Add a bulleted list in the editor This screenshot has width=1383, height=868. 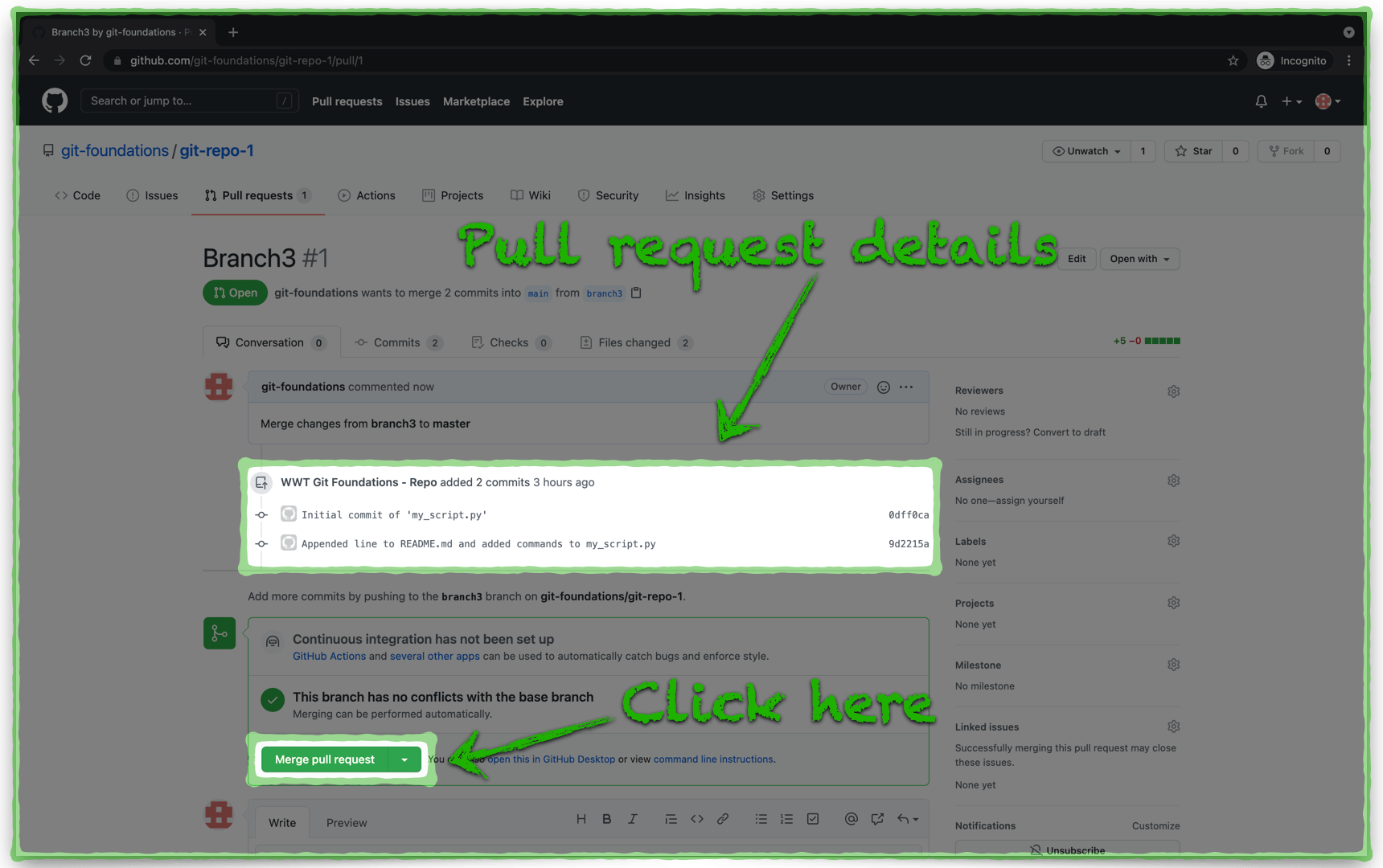[761, 819]
